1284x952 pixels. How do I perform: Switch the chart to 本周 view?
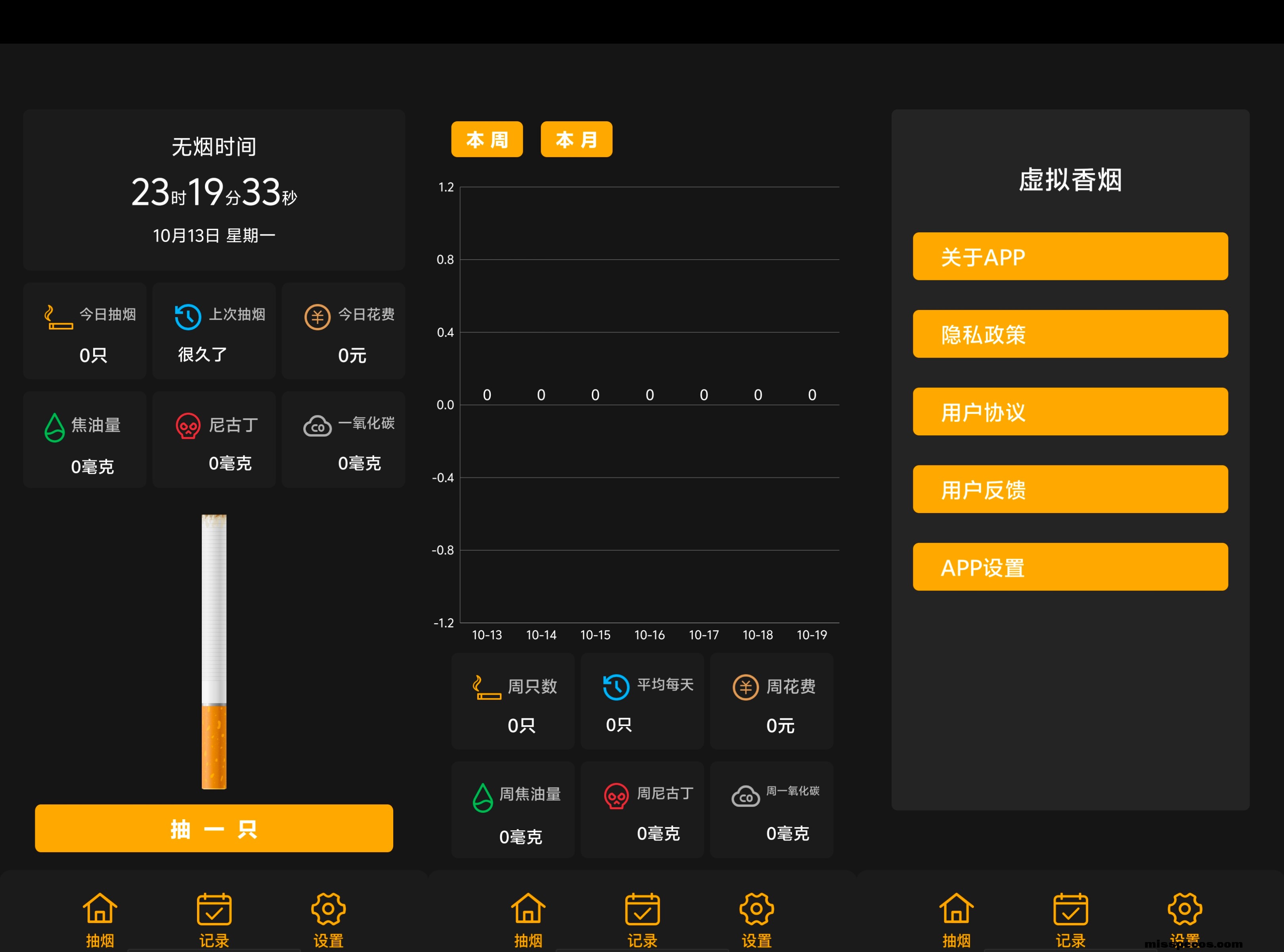point(487,140)
